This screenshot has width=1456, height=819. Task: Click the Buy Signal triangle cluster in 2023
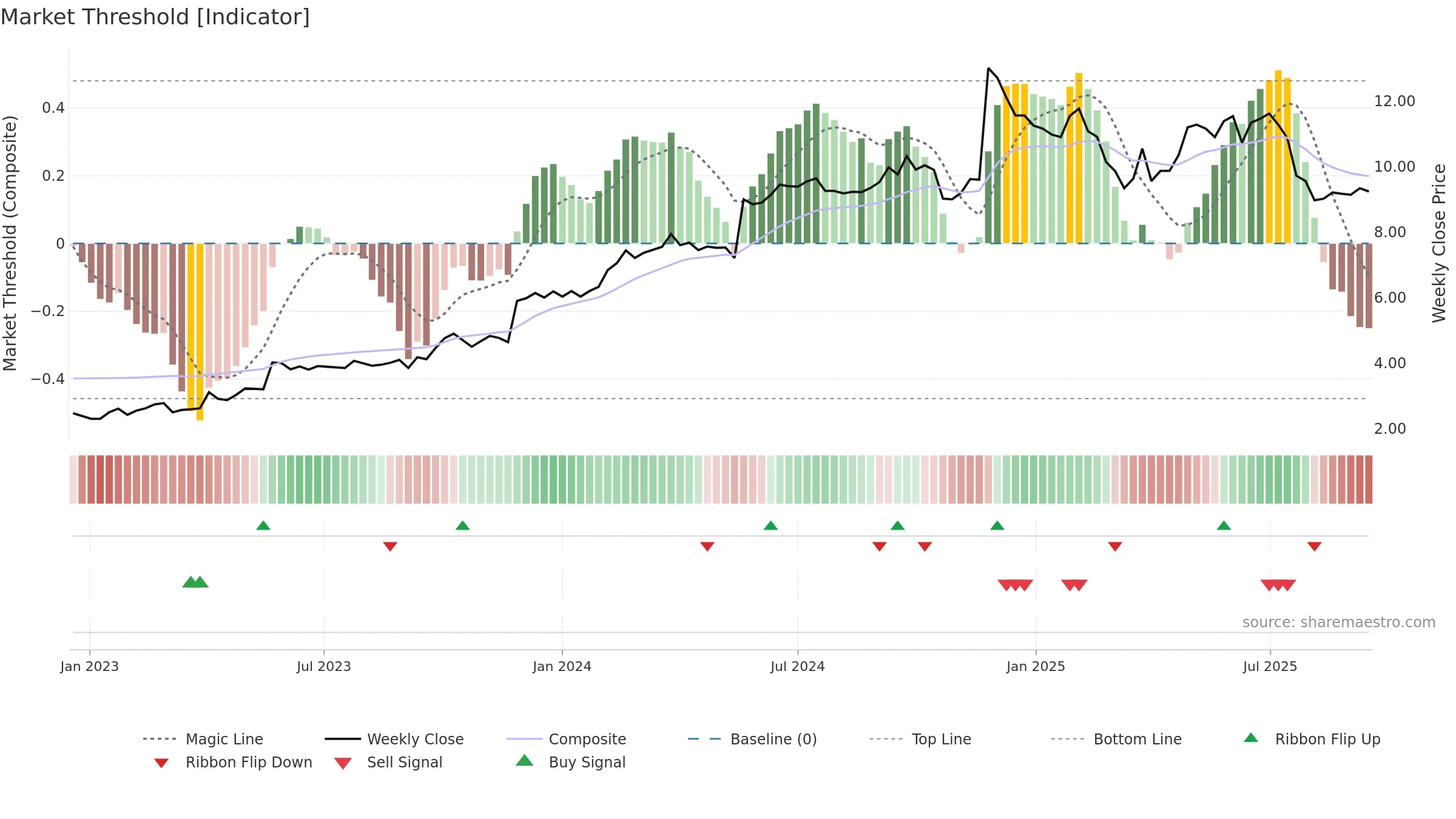195,582
